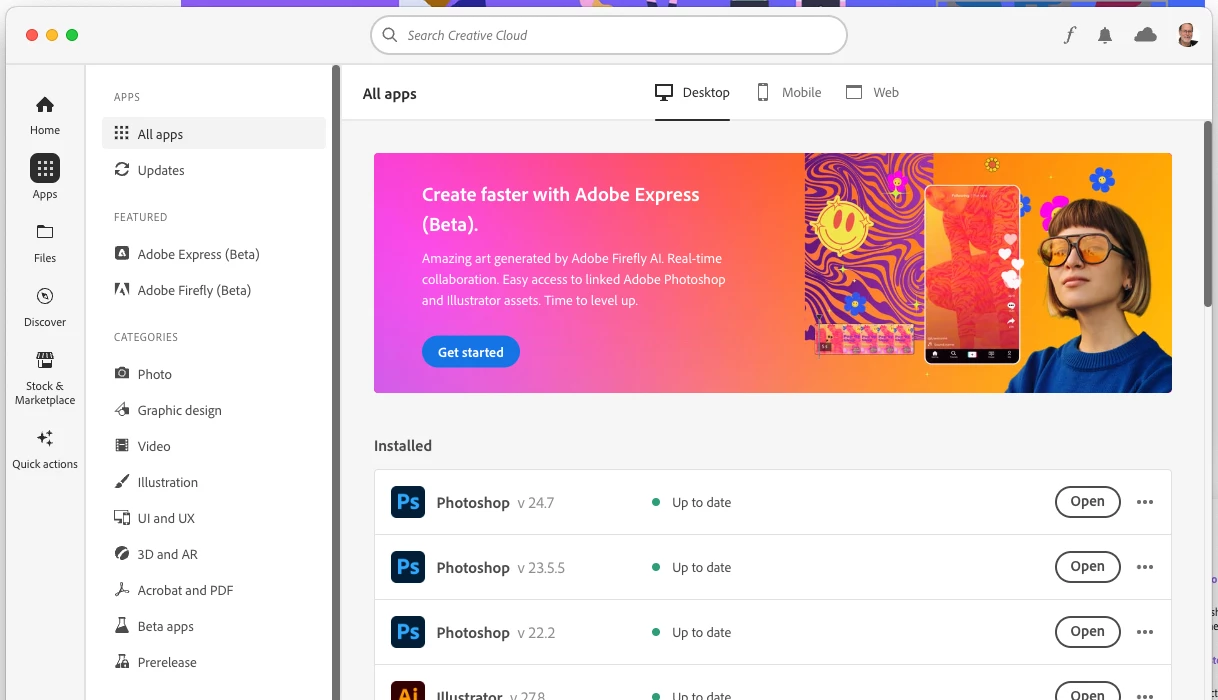Open Illustrator v 27.8
Screen dimensions: 1218x700
1087,692
